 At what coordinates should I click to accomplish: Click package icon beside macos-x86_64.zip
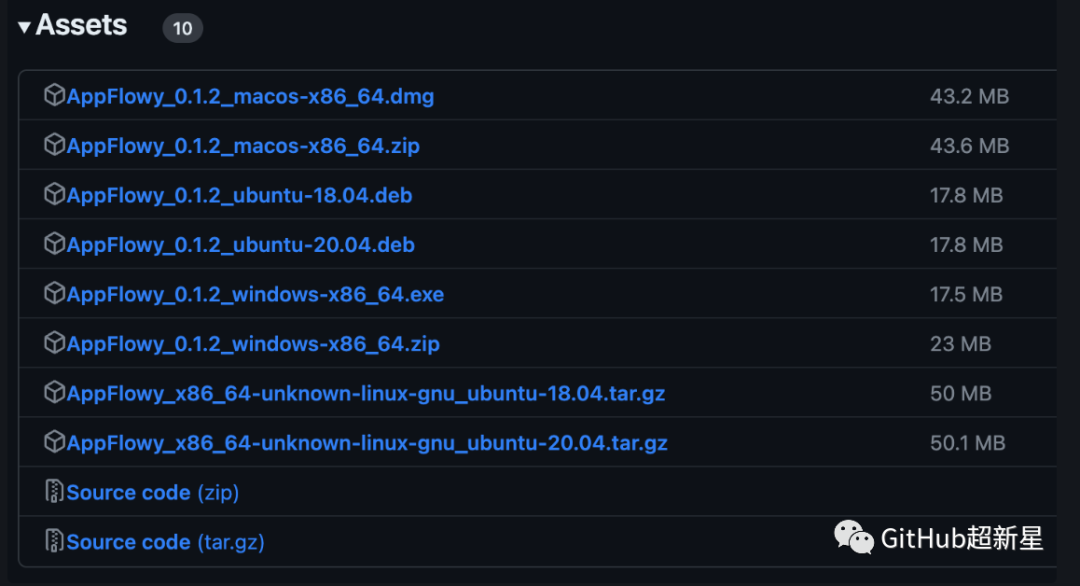click(54, 145)
